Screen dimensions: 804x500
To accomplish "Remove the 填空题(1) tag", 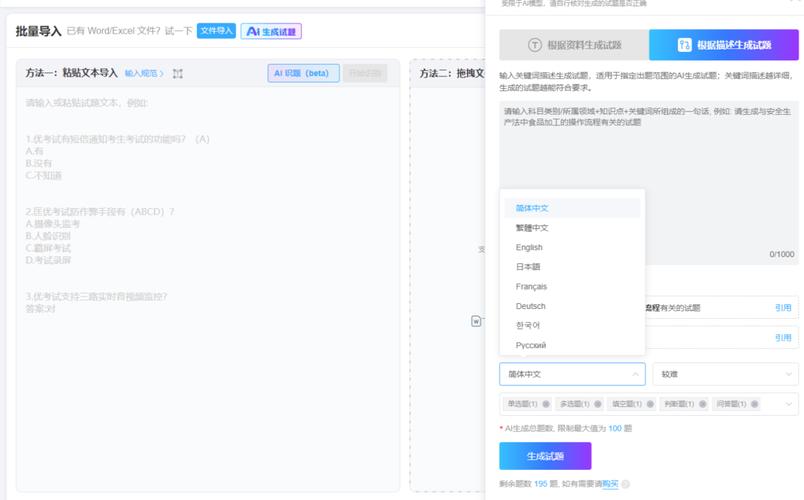I will pyautogui.click(x=650, y=404).
